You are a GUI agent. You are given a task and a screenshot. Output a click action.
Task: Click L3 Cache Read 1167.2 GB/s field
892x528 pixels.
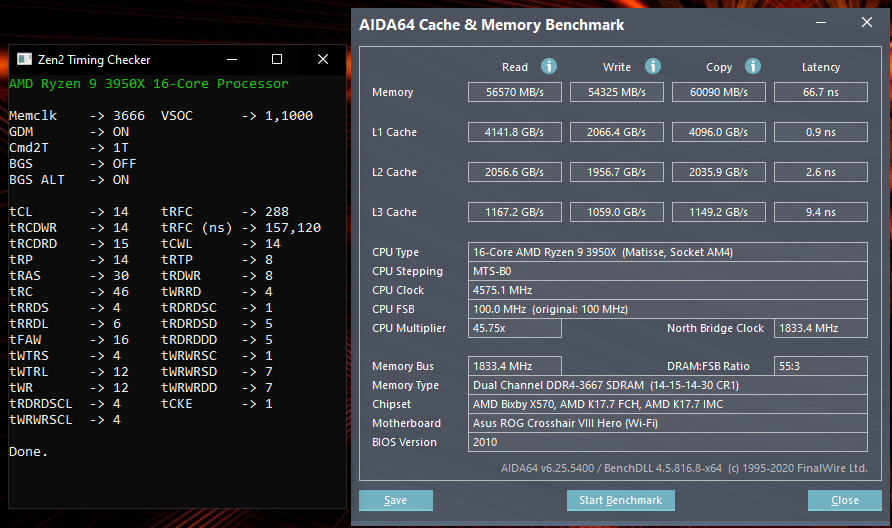tap(515, 212)
